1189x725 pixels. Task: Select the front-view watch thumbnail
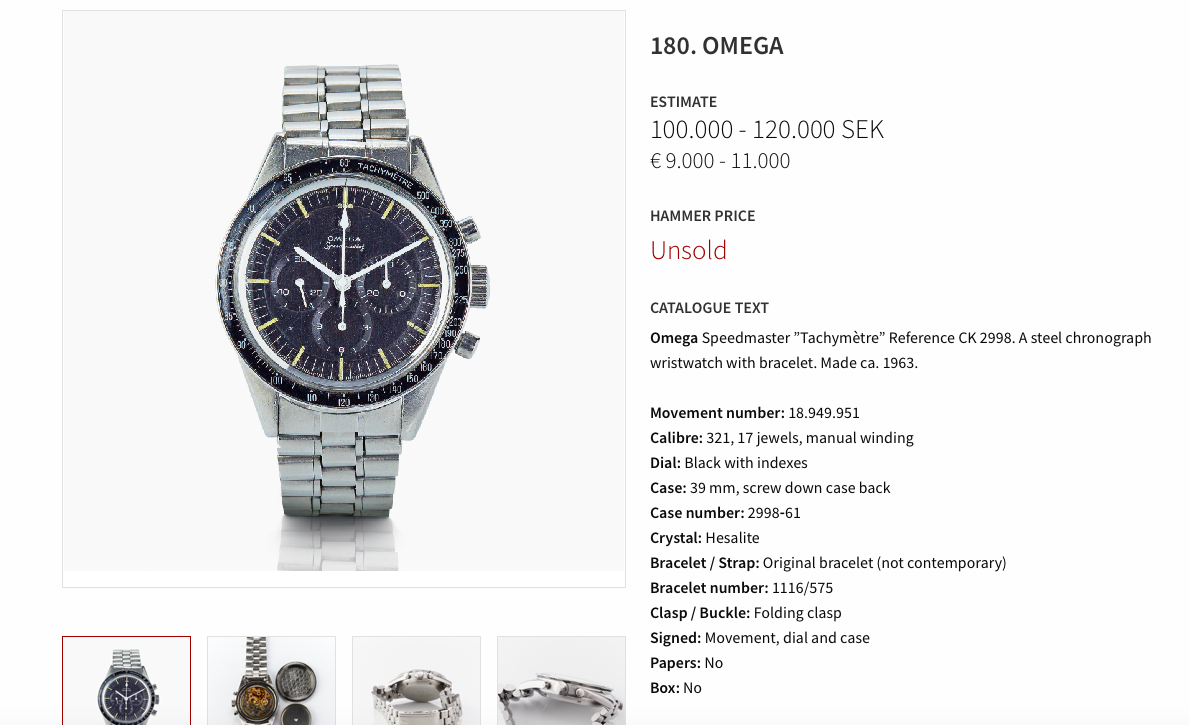127,681
